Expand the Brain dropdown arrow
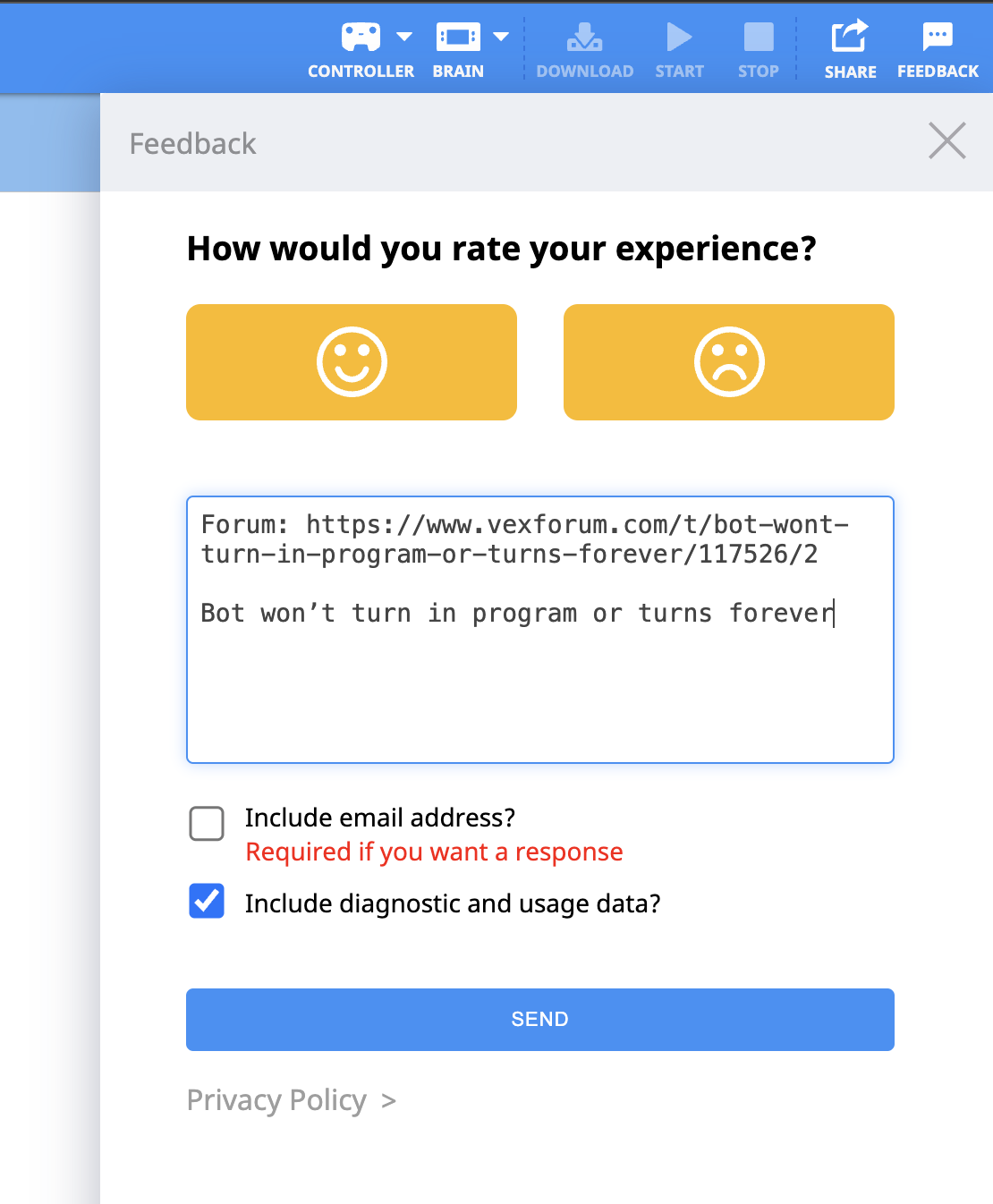Image resolution: width=993 pixels, height=1204 pixels. (501, 37)
